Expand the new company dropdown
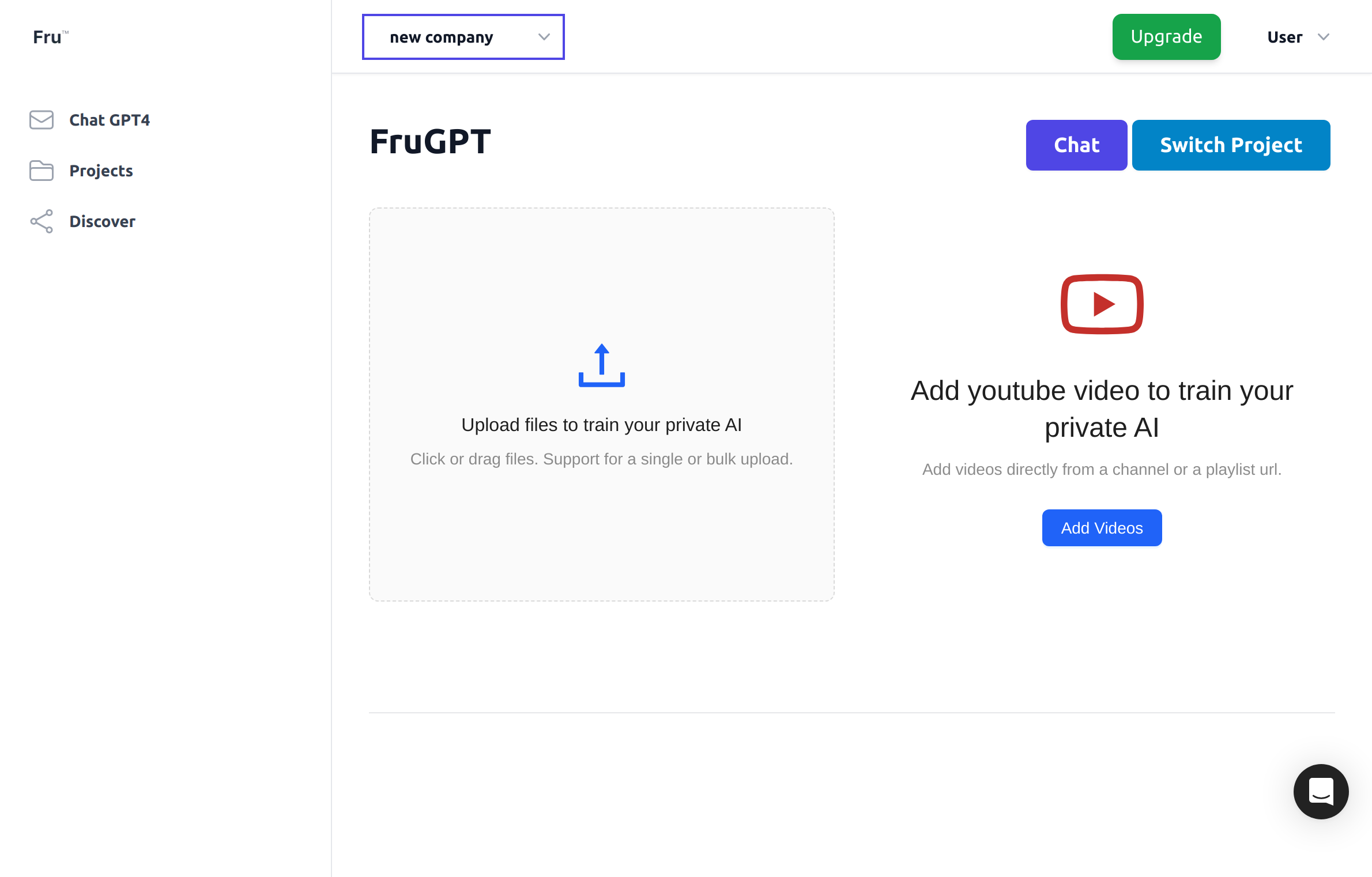Image resolution: width=1372 pixels, height=877 pixels. (x=463, y=37)
